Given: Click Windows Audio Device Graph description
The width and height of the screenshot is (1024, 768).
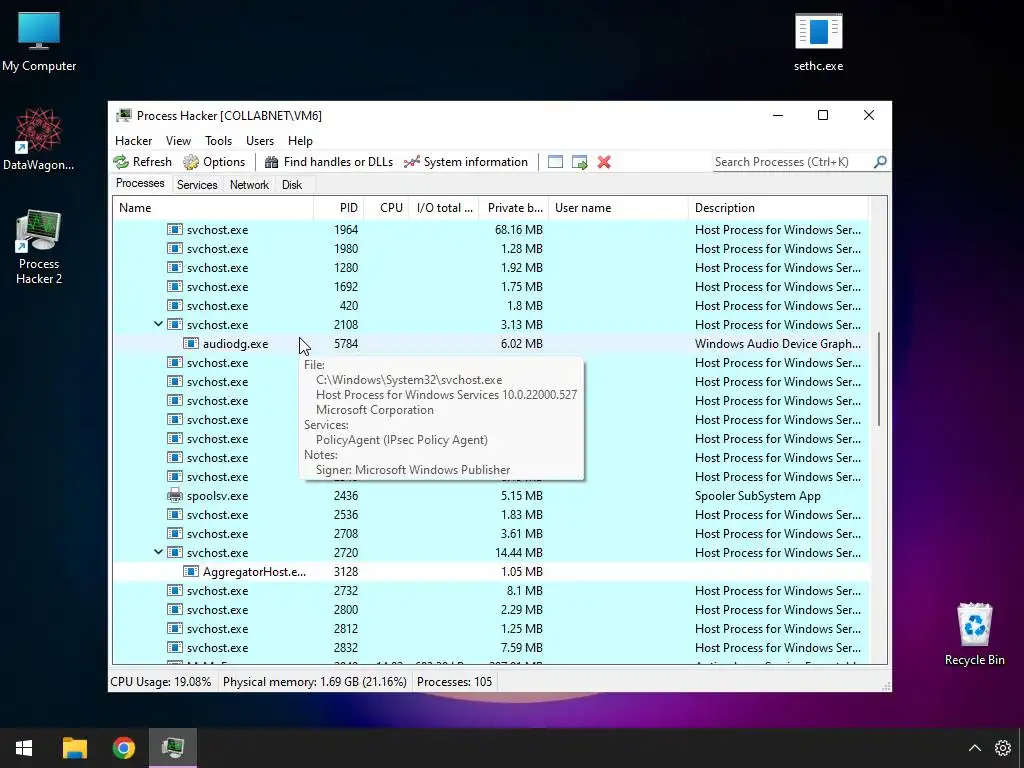Looking at the screenshot, I should click(778, 344).
